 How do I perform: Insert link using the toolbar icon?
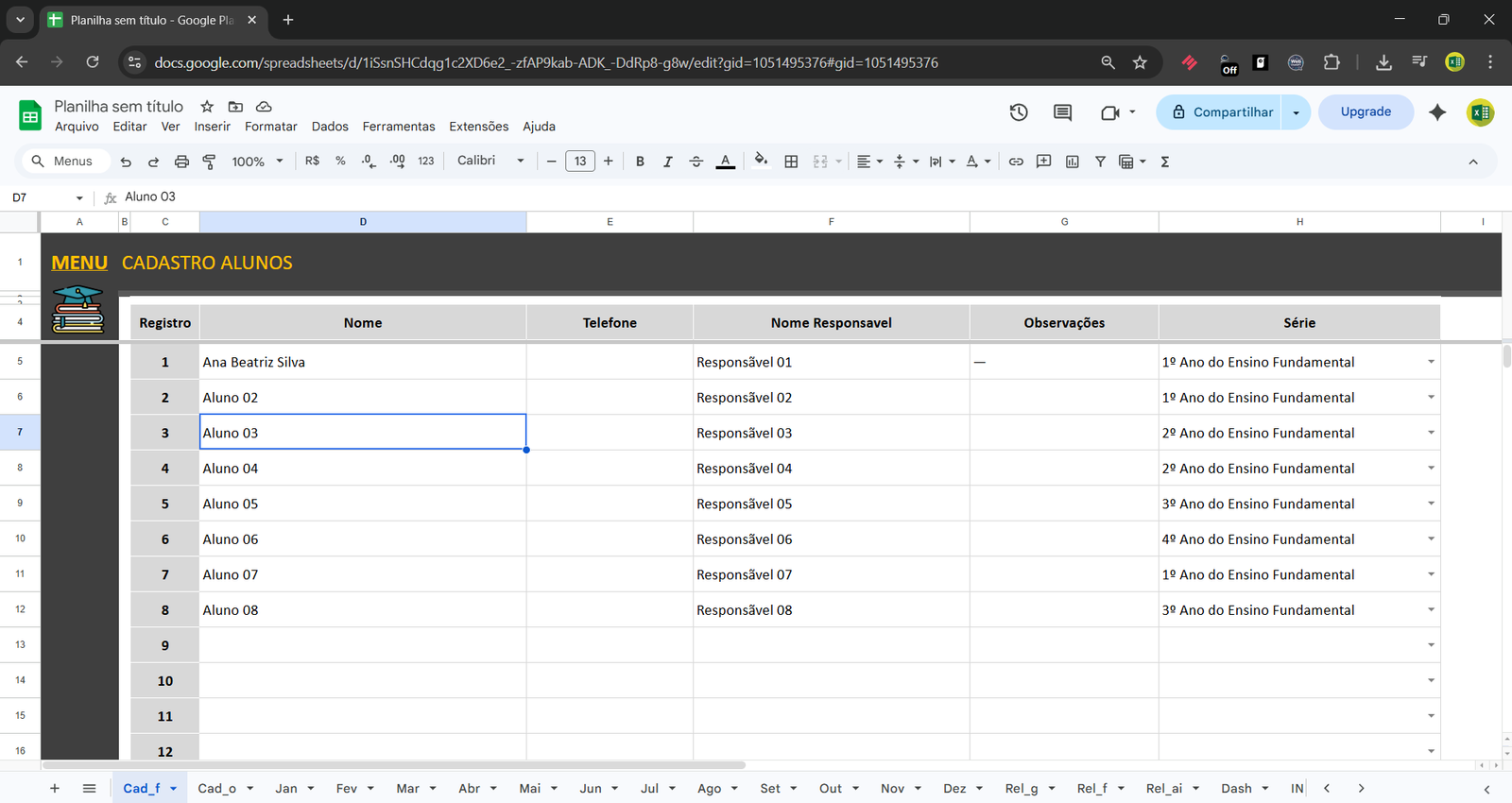pos(1016,162)
